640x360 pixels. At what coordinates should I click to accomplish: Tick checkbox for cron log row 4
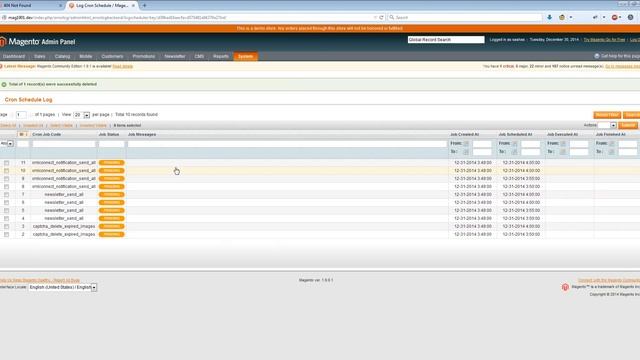click(7, 218)
